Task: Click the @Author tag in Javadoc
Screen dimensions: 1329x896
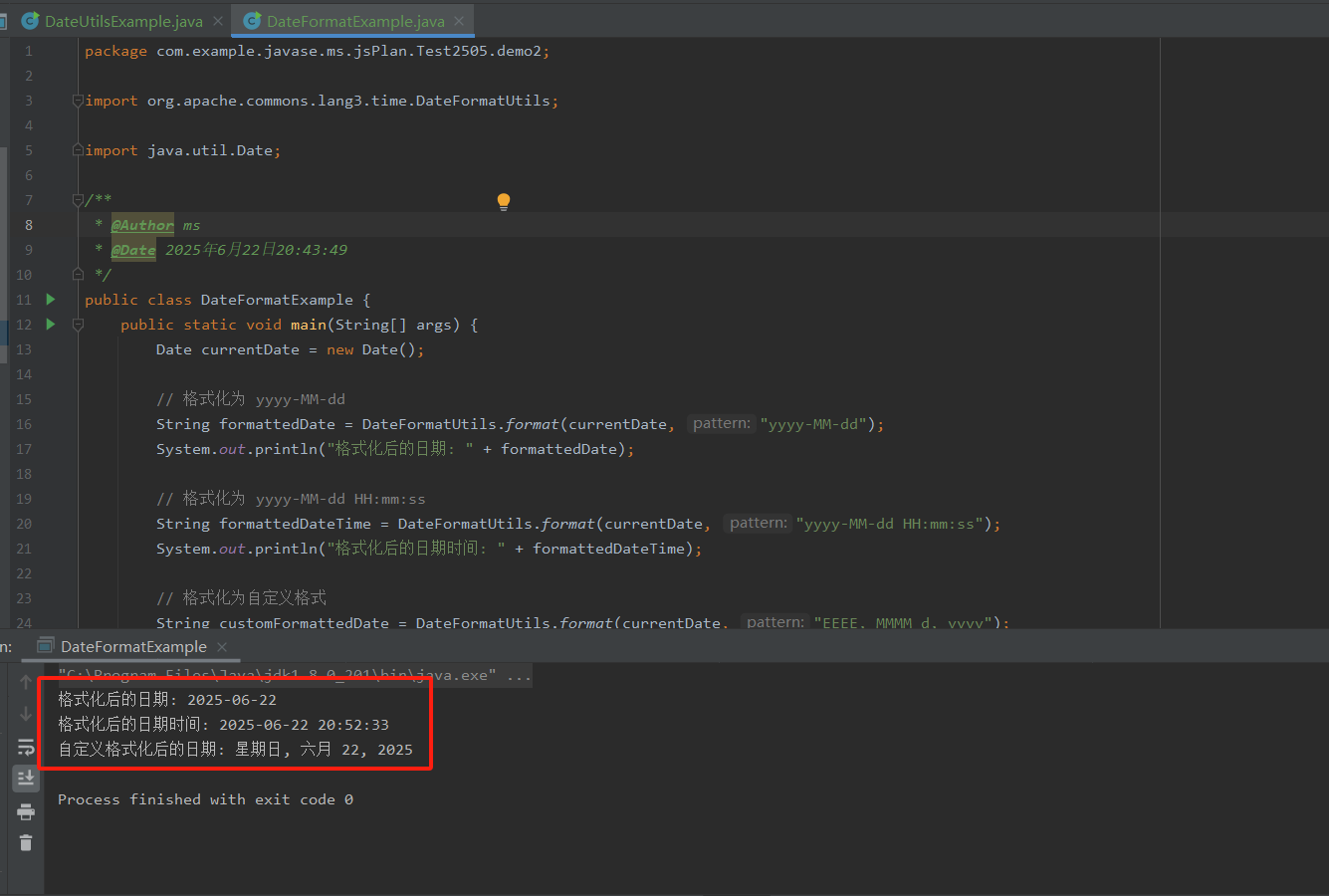Action: (142, 225)
